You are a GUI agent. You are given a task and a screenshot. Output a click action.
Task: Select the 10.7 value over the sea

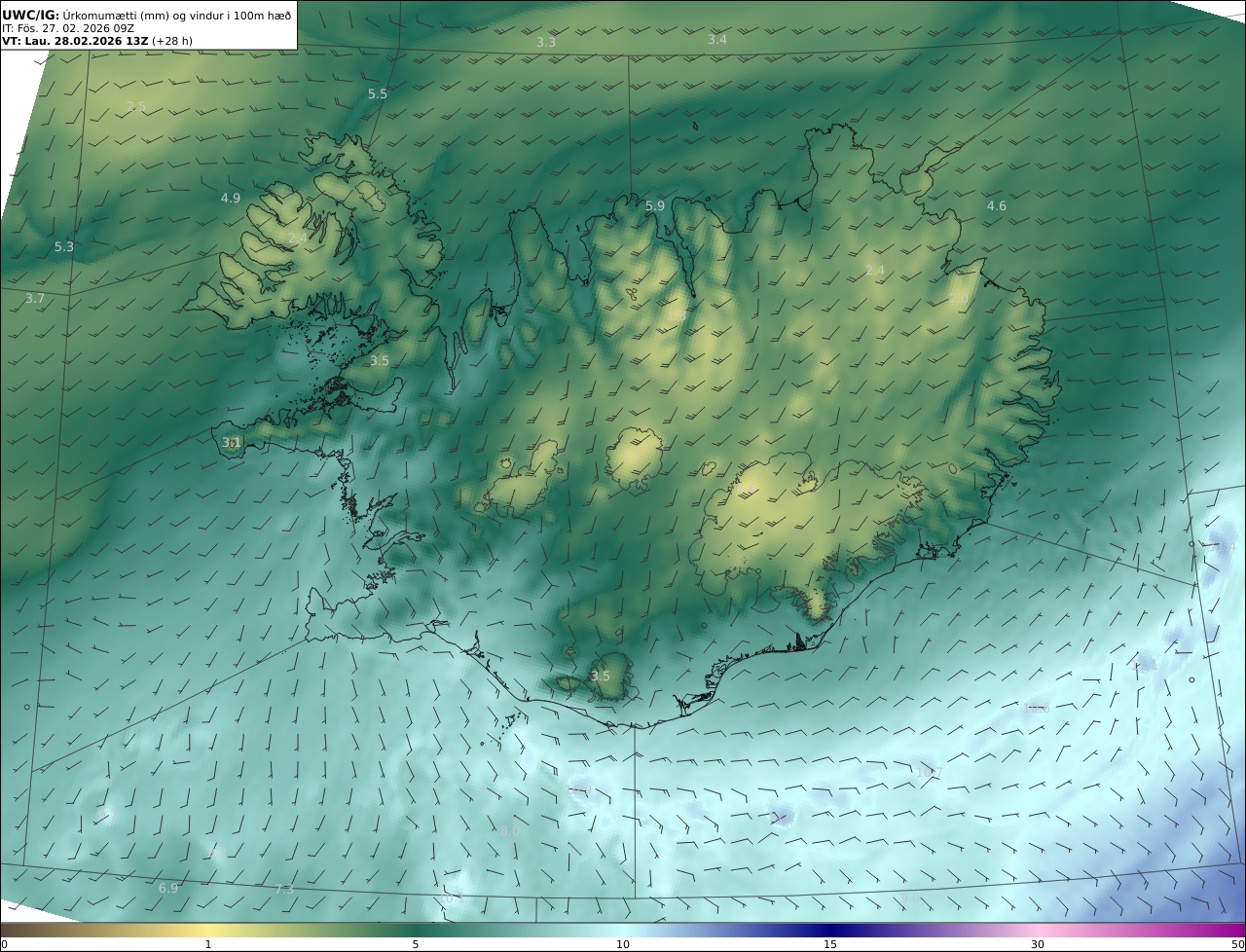coord(930,773)
